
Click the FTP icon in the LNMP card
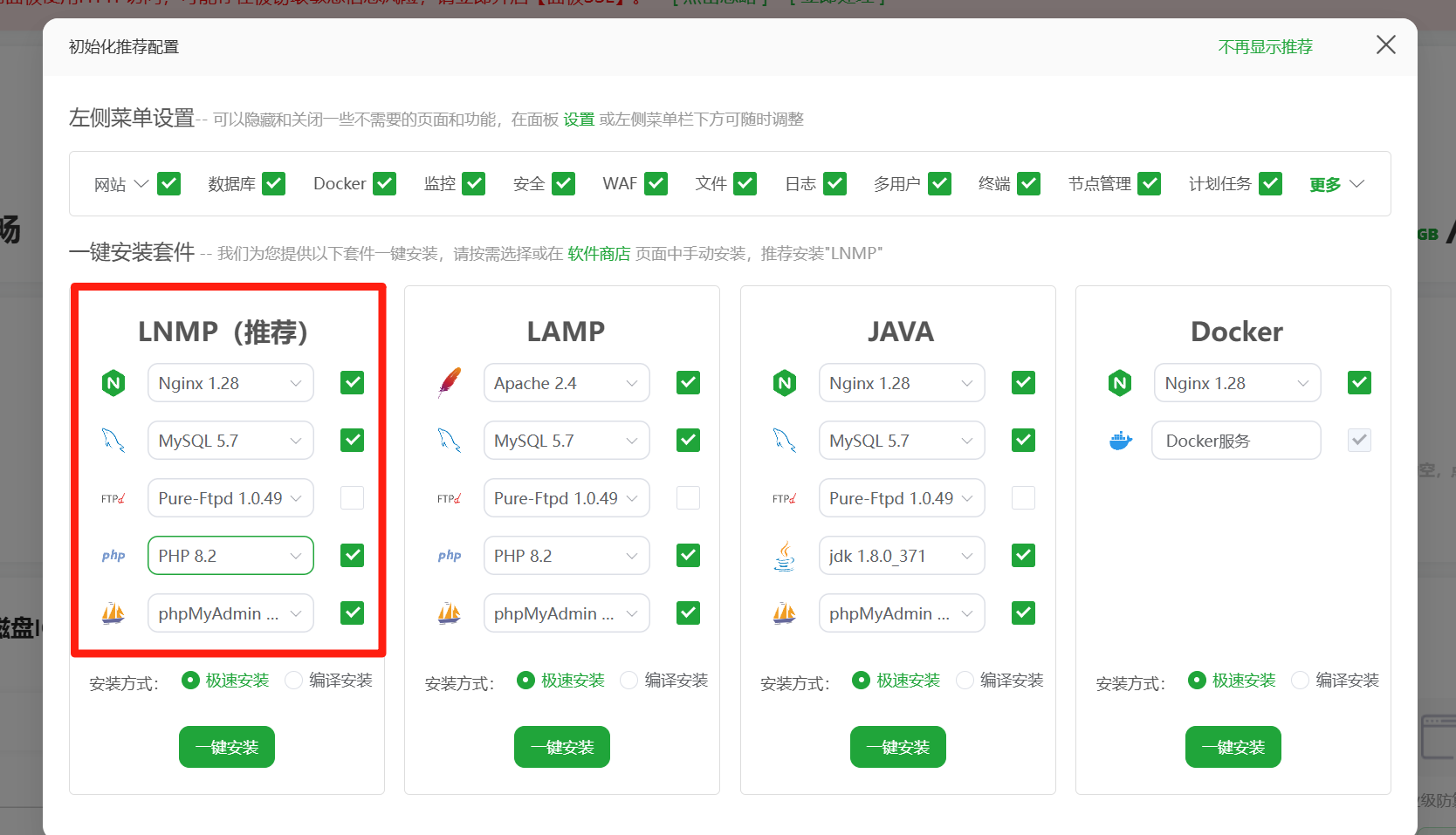(x=113, y=498)
